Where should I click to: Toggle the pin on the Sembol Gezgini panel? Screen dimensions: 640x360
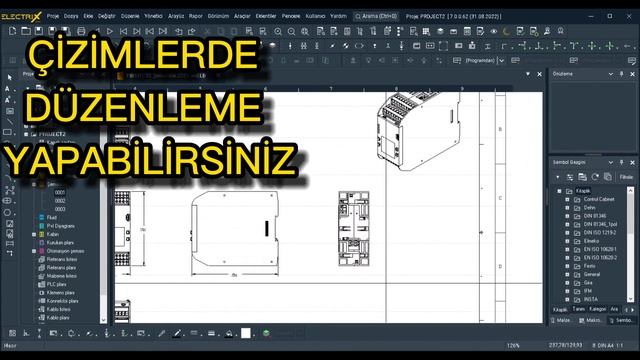[622, 162]
